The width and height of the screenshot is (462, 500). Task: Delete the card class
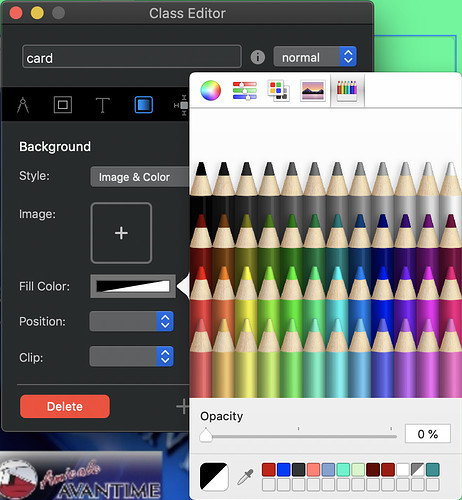coord(65,406)
